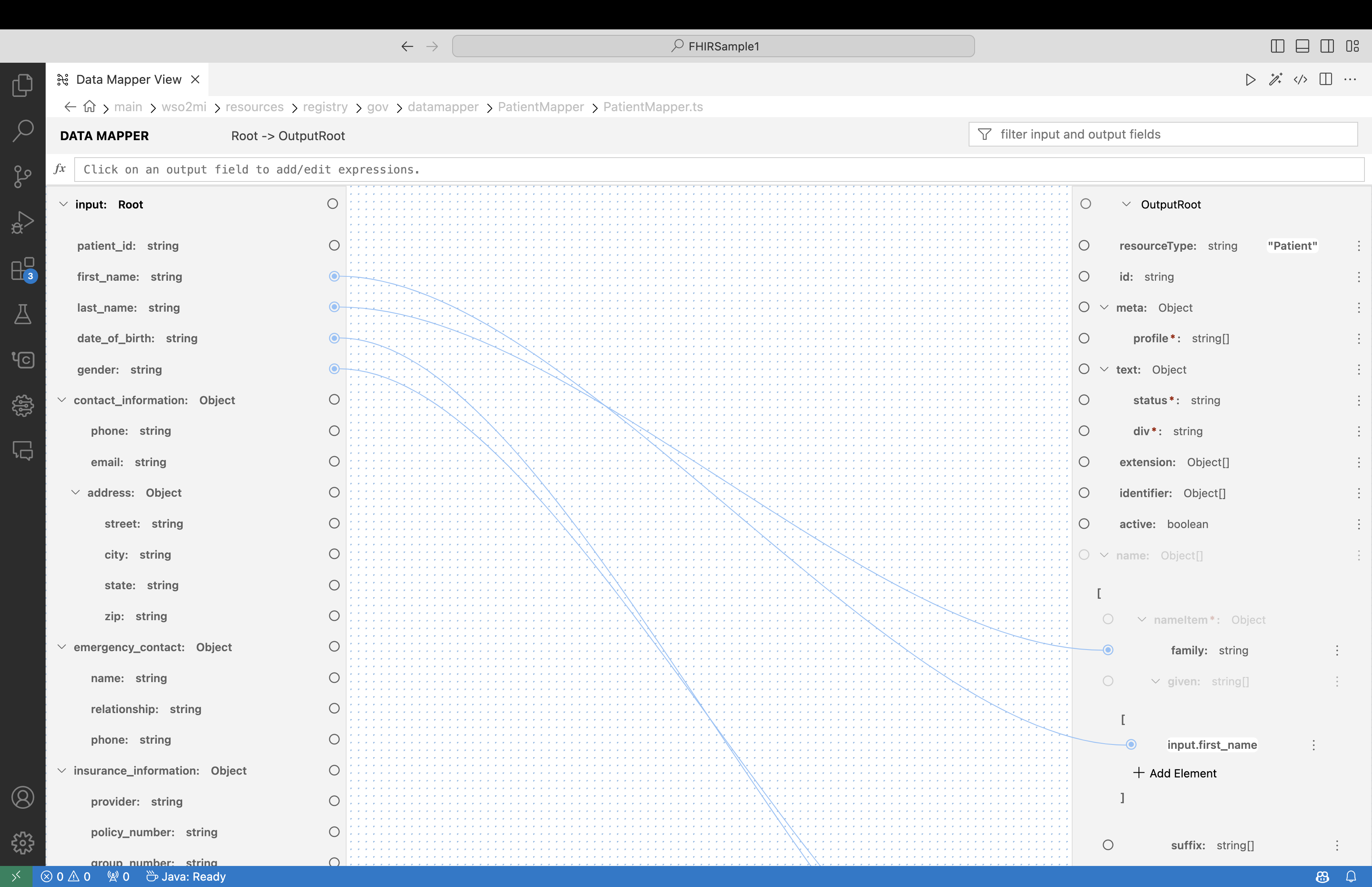Click Add Element under given array
Screen dimensions: 1372x887
1175,773
